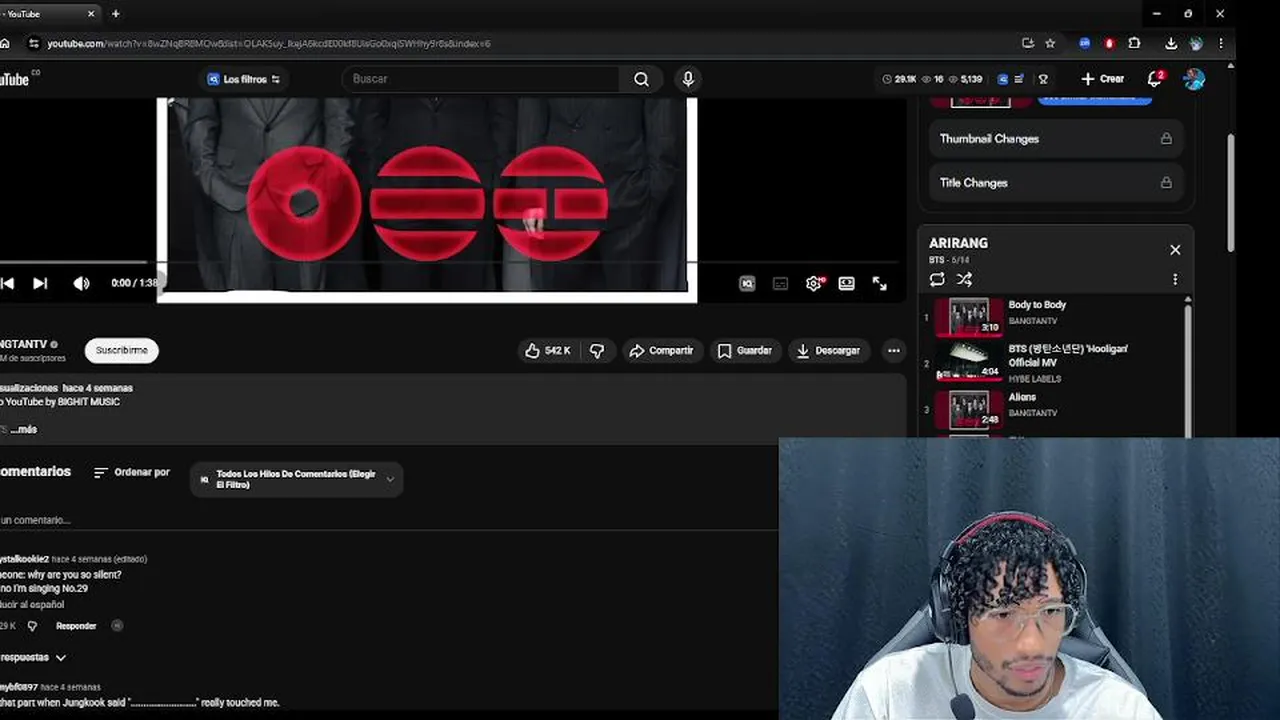Click the 29.1K clock stat in header

tap(899, 79)
